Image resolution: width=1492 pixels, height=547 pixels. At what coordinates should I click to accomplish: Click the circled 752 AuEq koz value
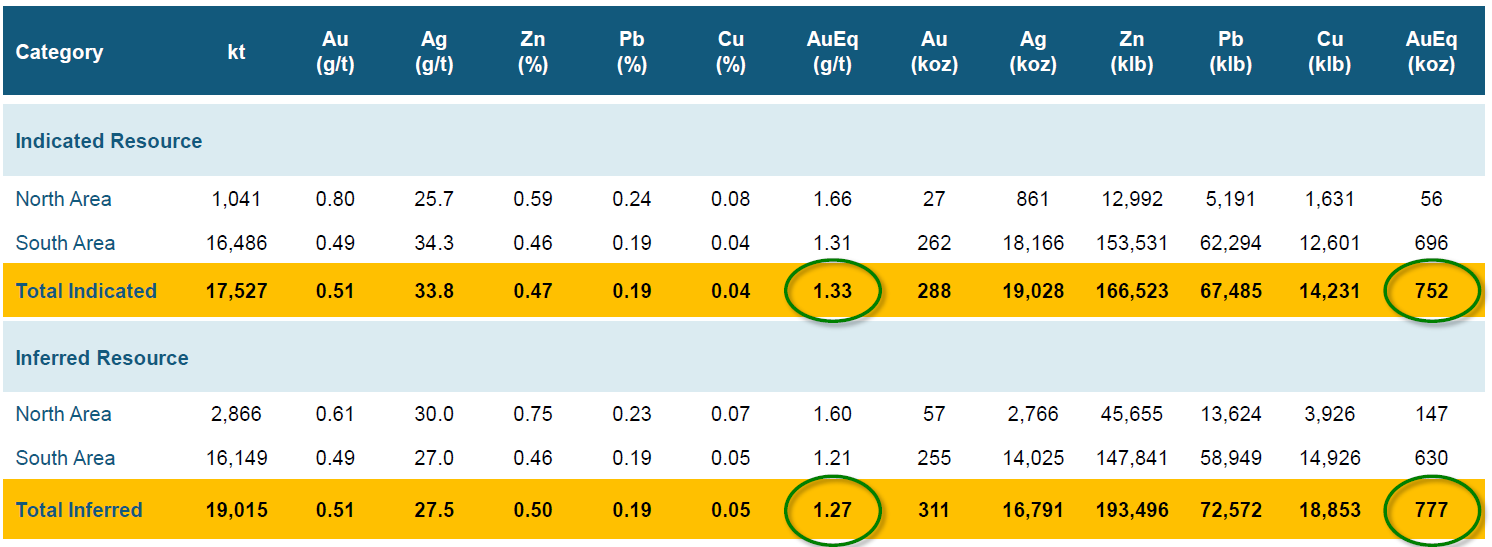pos(1431,291)
